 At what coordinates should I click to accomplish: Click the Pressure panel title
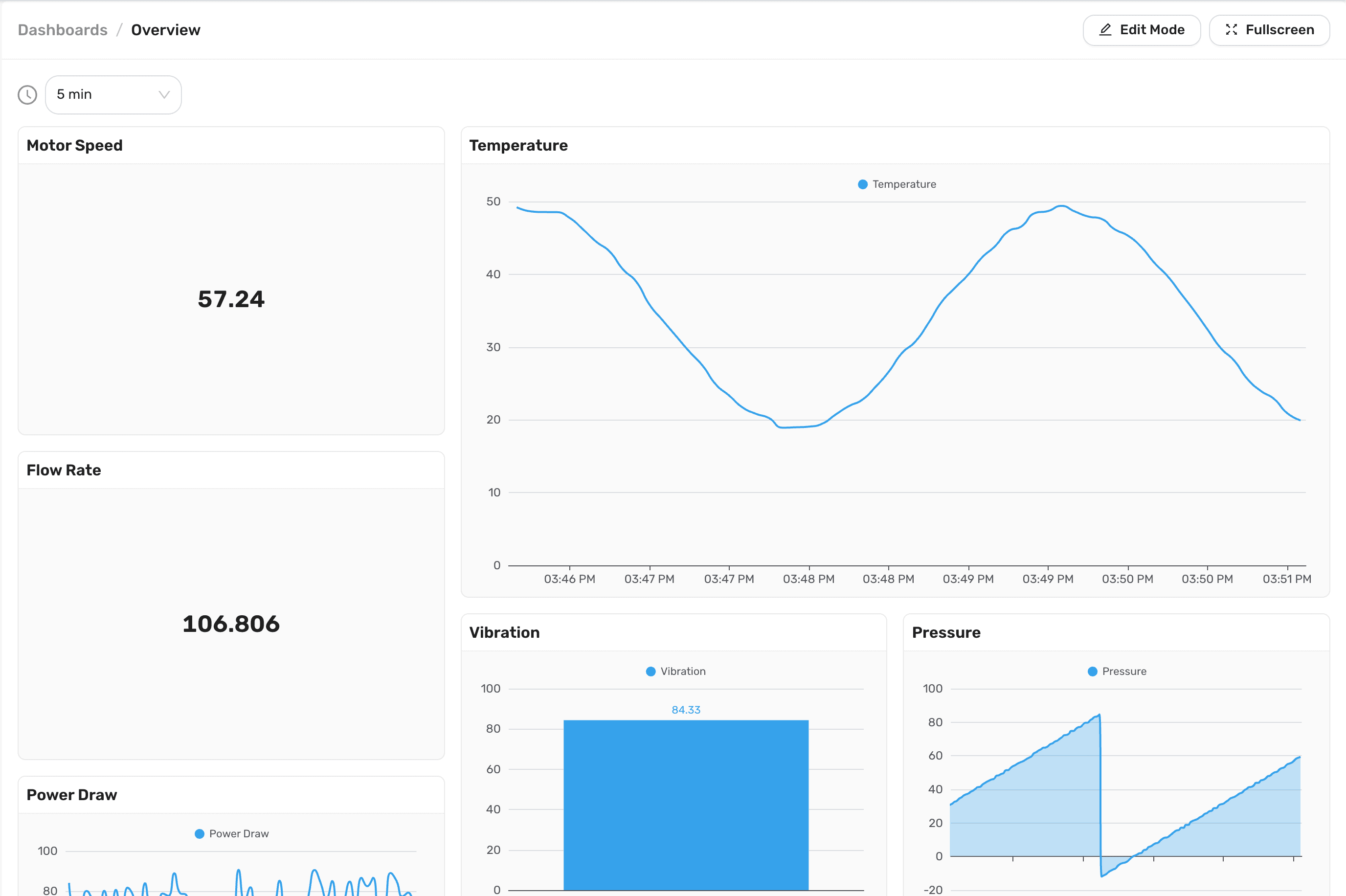945,632
